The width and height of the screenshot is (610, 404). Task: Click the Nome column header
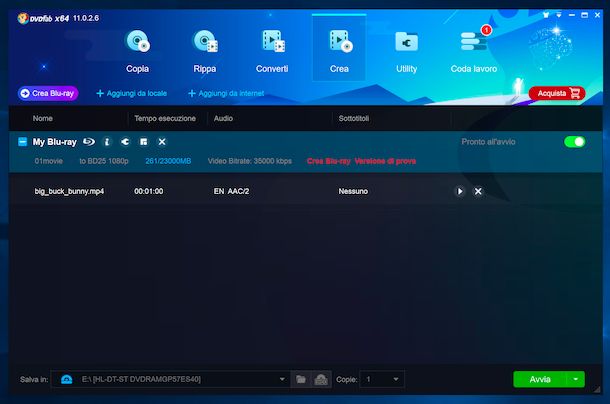click(43, 118)
